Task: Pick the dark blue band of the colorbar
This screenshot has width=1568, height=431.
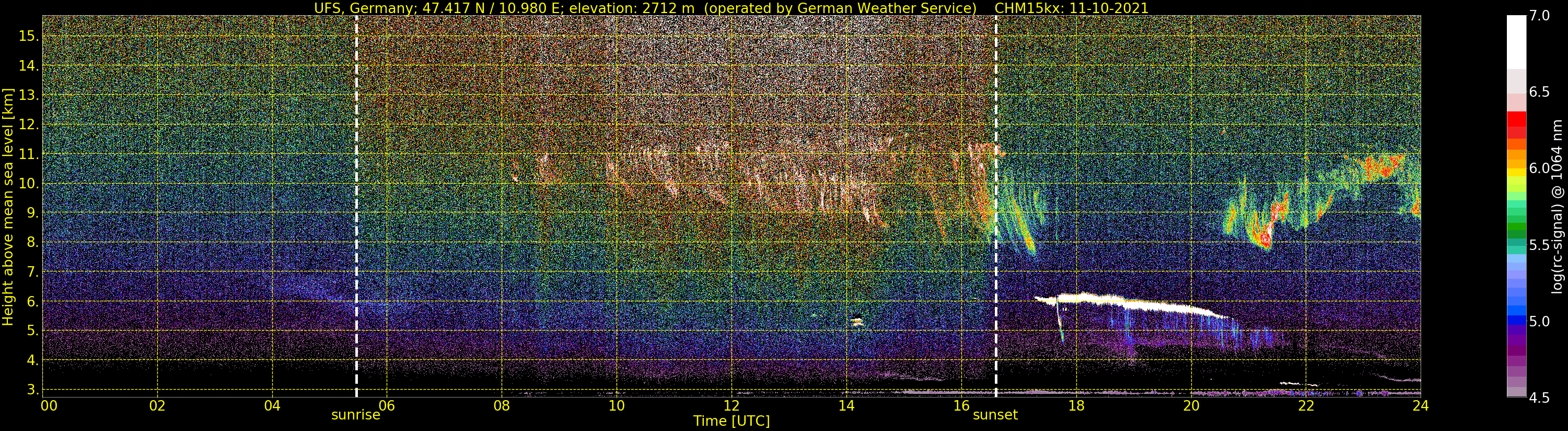Action: click(1516, 321)
